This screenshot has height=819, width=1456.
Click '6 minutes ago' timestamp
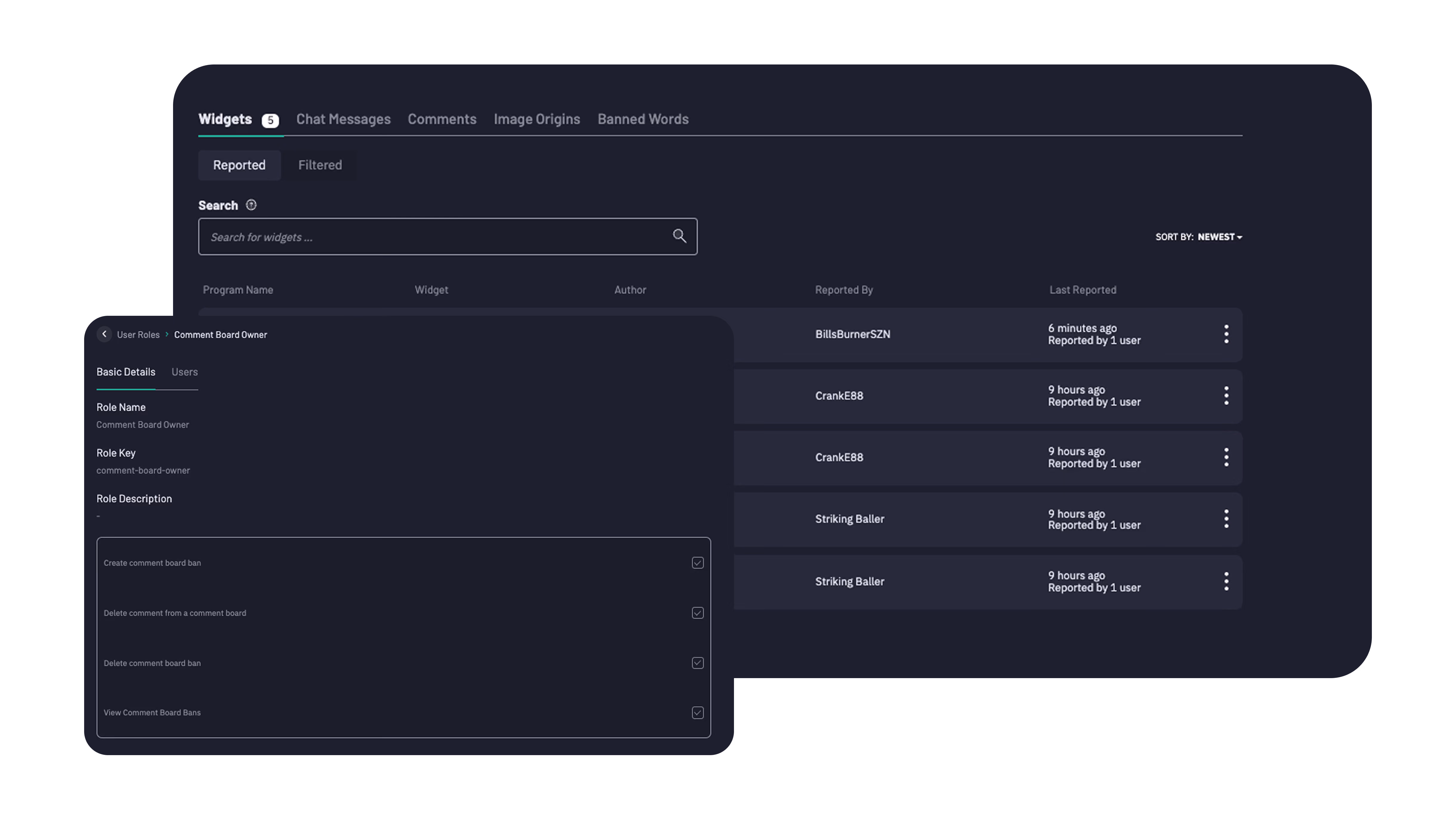[x=1082, y=328]
